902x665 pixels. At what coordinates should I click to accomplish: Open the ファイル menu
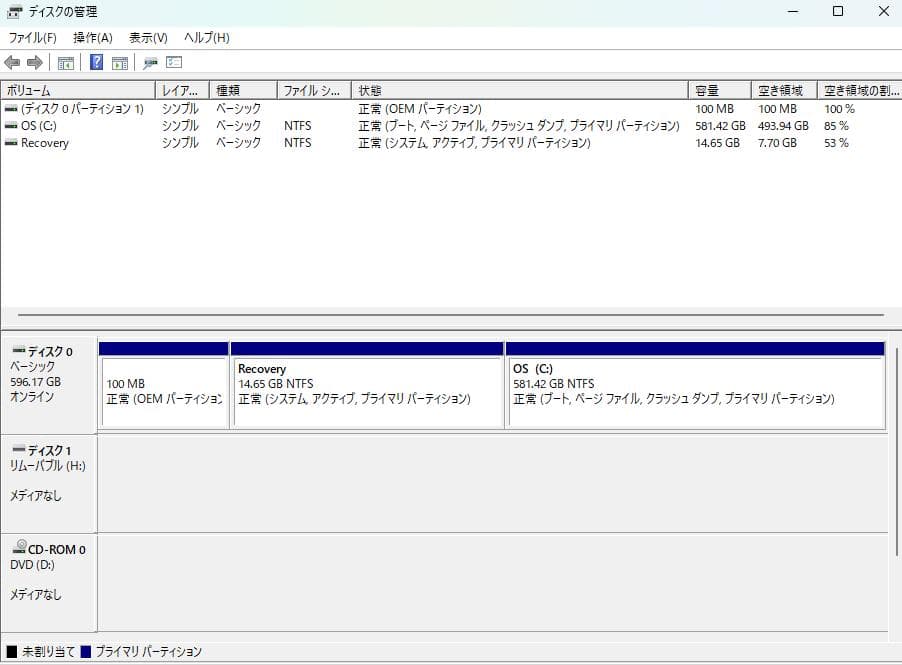(27, 37)
